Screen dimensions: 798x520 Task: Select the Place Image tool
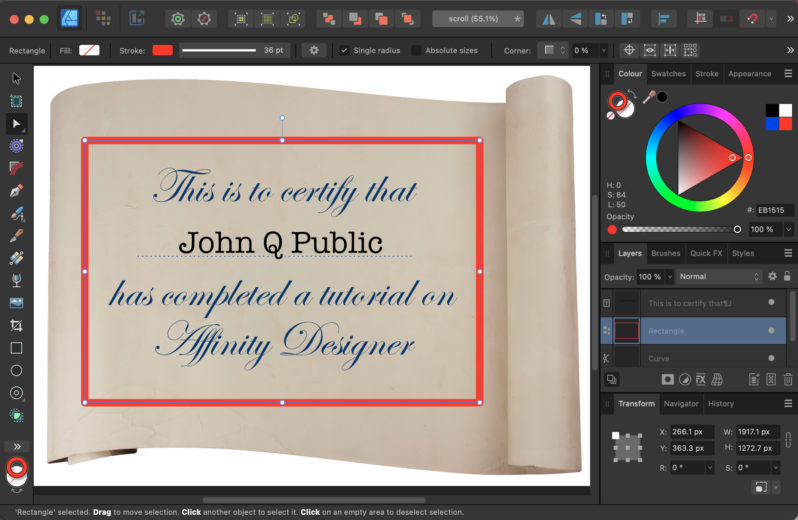(x=16, y=303)
